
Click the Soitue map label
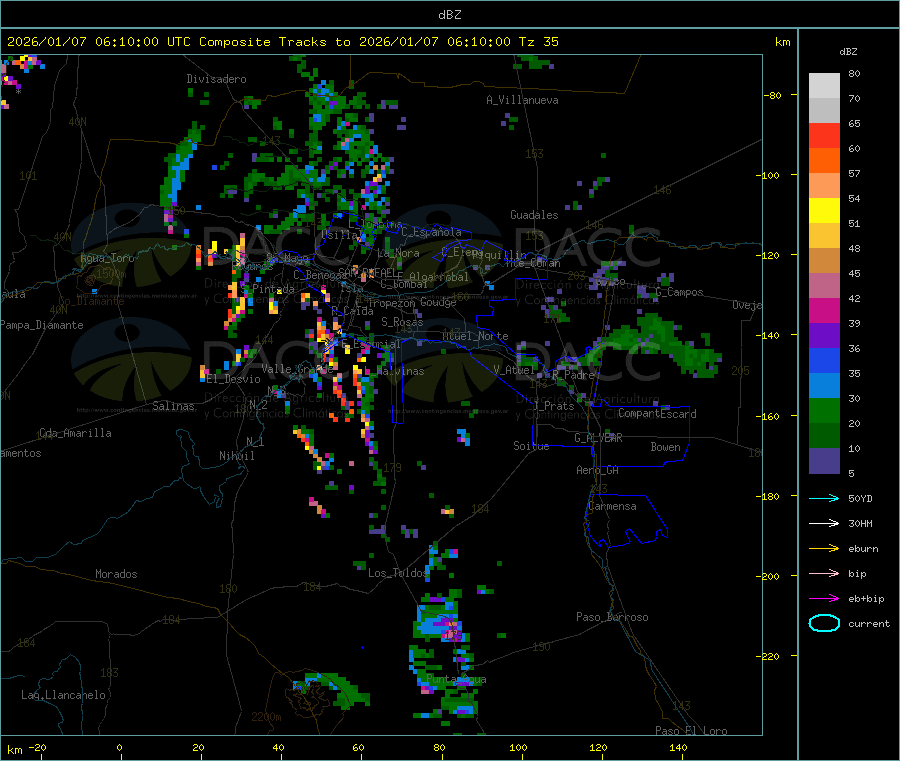point(531,446)
